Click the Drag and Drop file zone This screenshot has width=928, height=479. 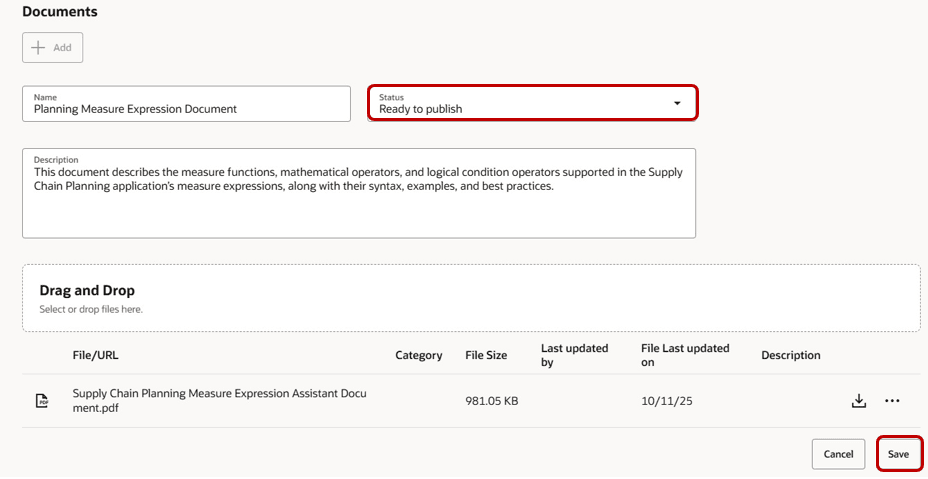coord(471,298)
